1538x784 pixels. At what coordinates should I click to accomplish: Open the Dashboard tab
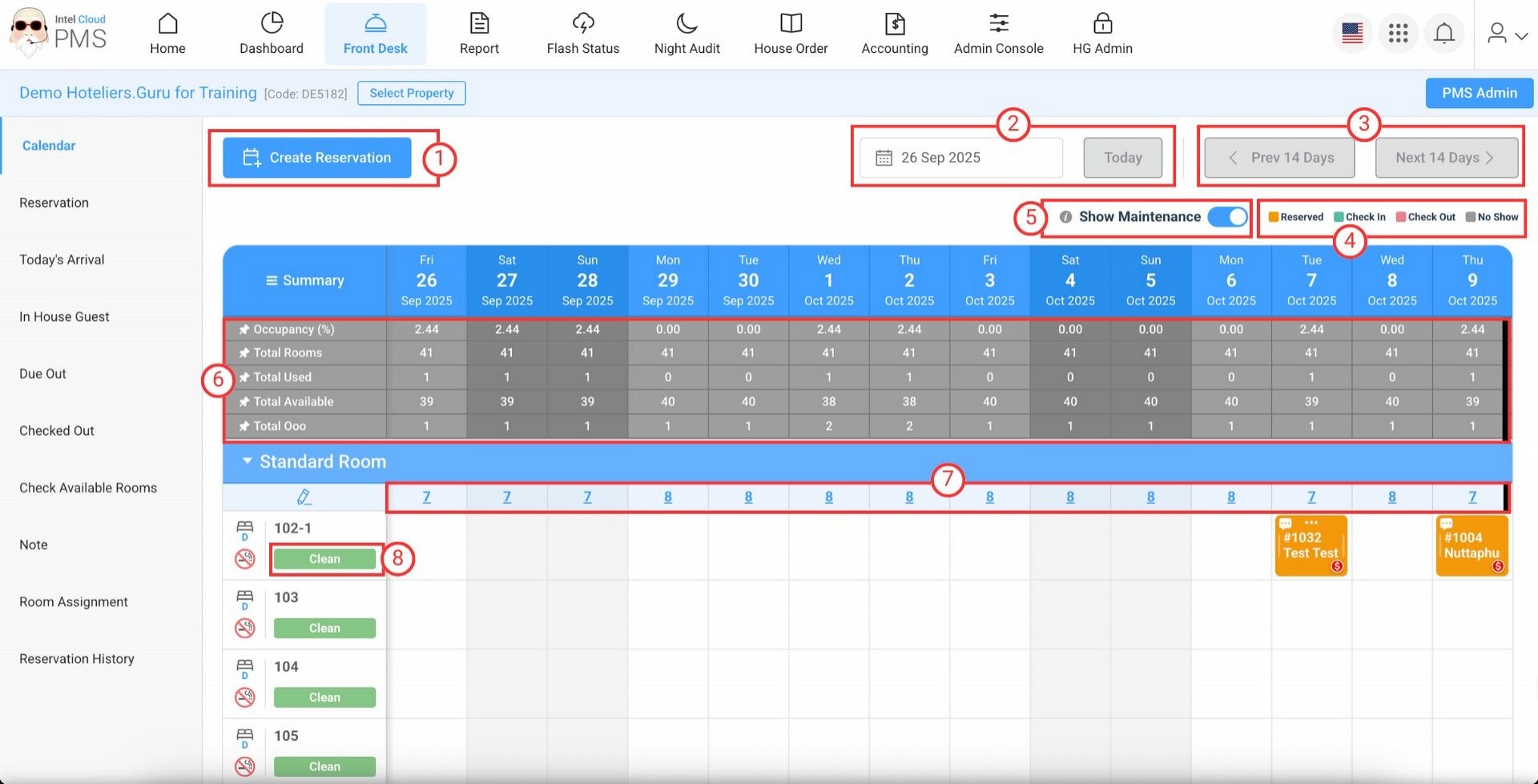[x=272, y=34]
